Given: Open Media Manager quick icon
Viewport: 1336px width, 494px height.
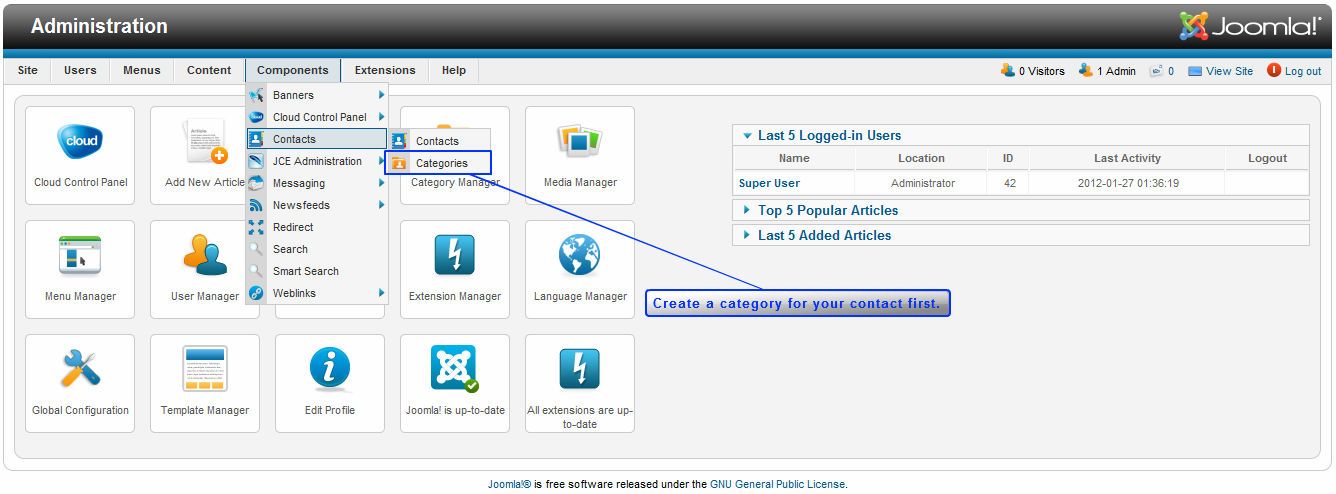Looking at the screenshot, I should (580, 155).
